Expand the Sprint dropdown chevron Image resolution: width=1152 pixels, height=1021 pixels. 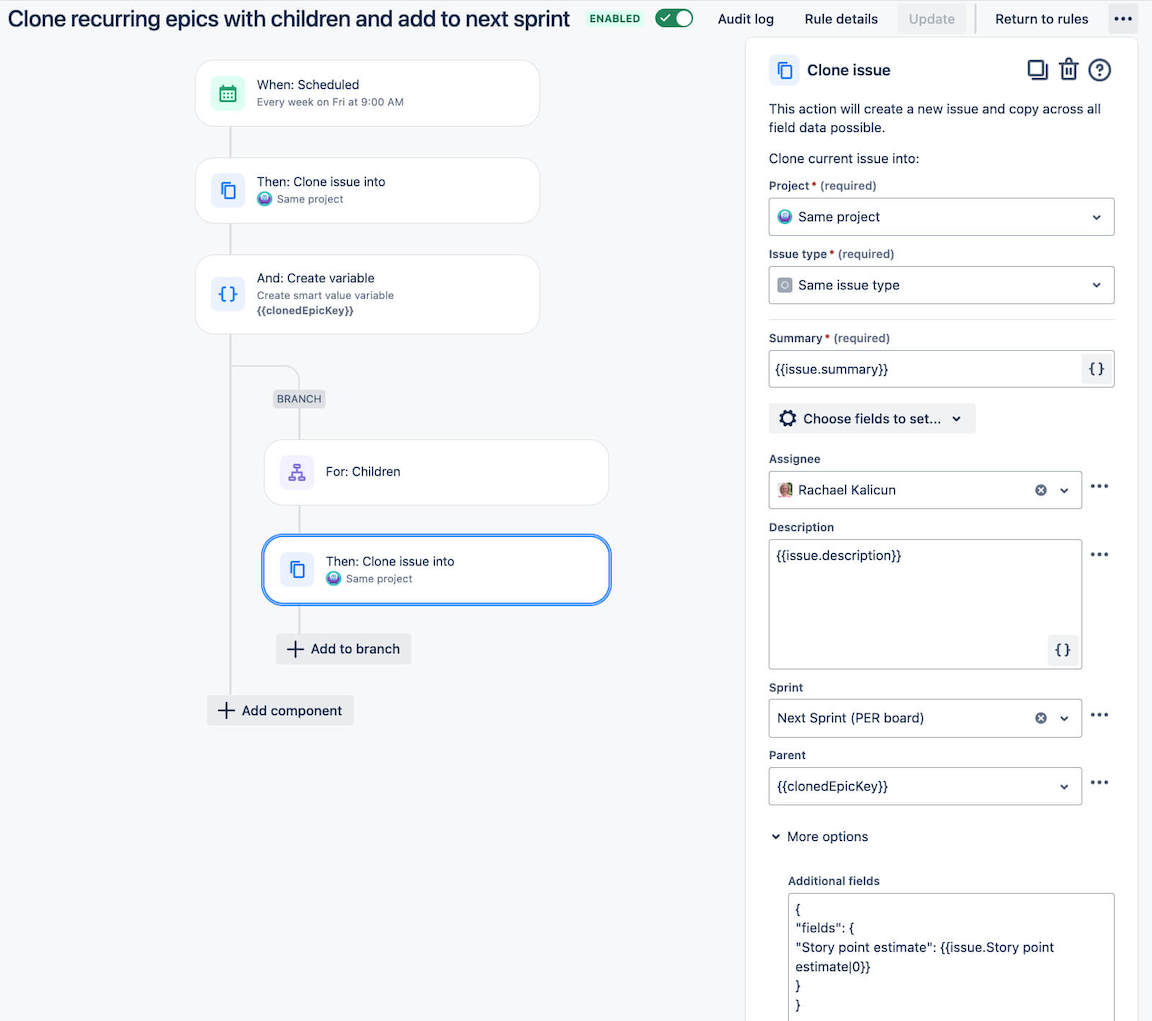coord(1064,718)
